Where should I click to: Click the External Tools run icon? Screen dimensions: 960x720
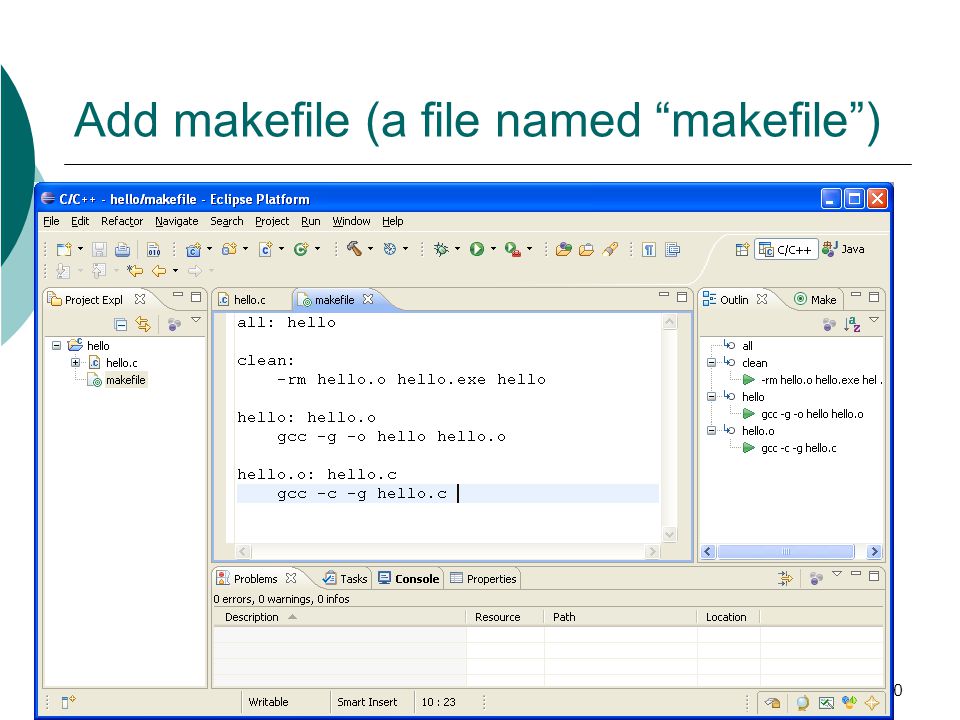click(x=512, y=249)
